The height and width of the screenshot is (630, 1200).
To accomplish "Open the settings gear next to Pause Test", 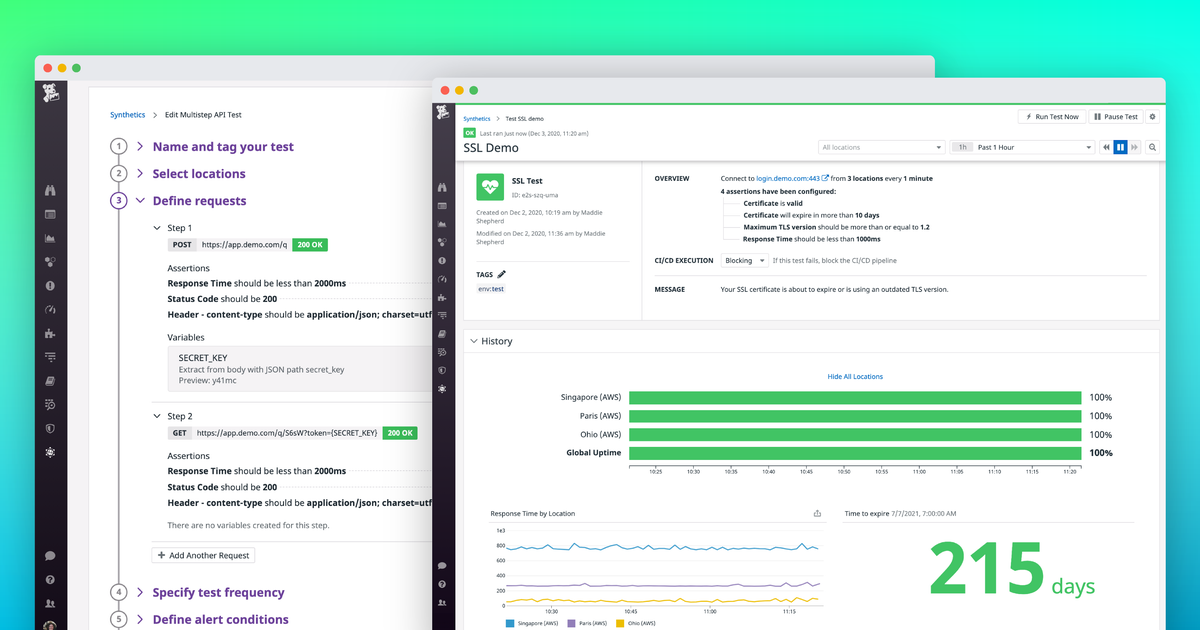I will click(x=1152, y=117).
